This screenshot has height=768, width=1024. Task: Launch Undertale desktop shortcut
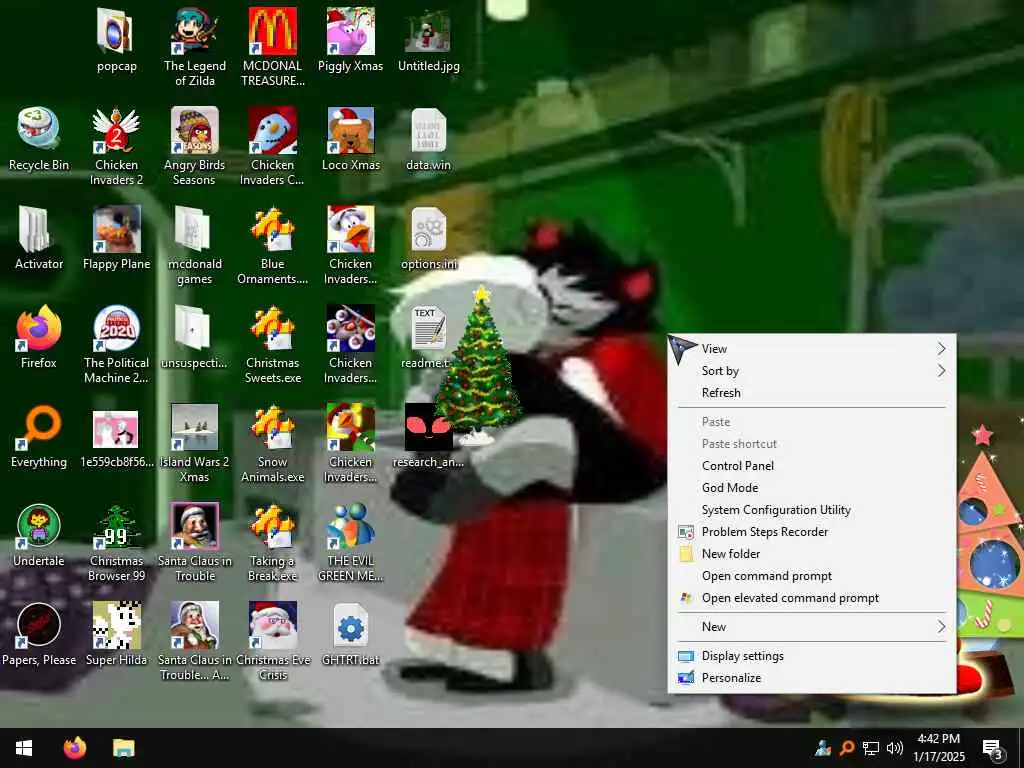39,526
